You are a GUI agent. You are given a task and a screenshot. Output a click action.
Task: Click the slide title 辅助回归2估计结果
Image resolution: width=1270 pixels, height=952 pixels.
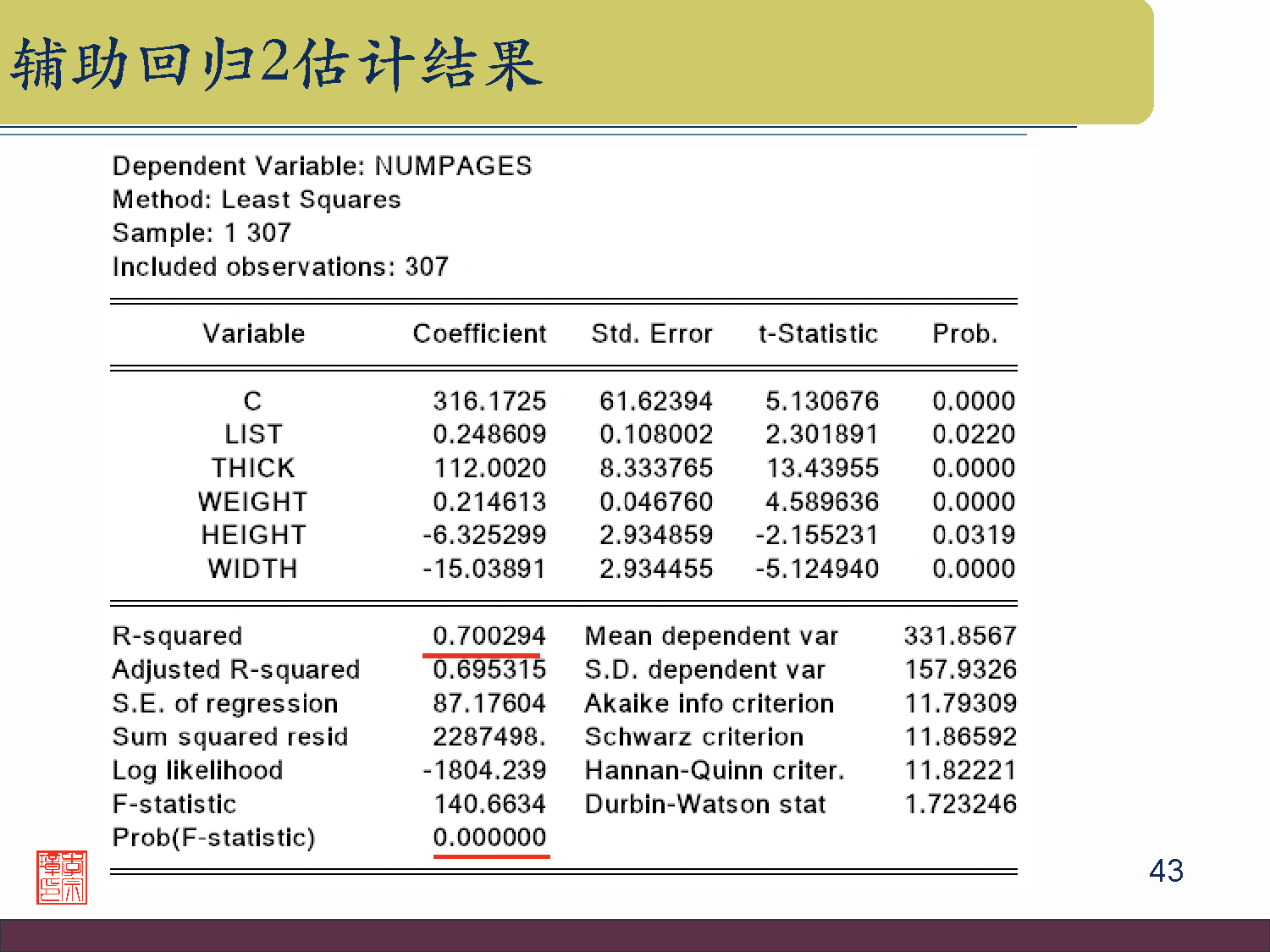pyautogui.click(x=276, y=64)
